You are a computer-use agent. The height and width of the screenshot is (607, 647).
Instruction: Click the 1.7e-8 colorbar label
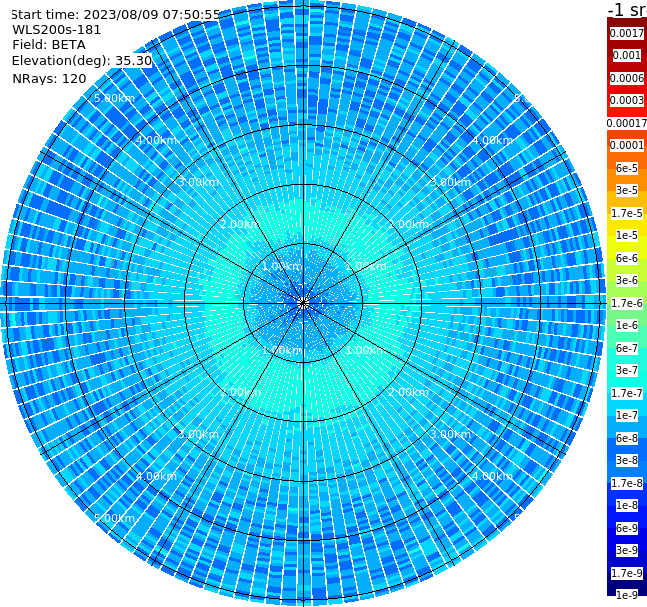click(627, 483)
